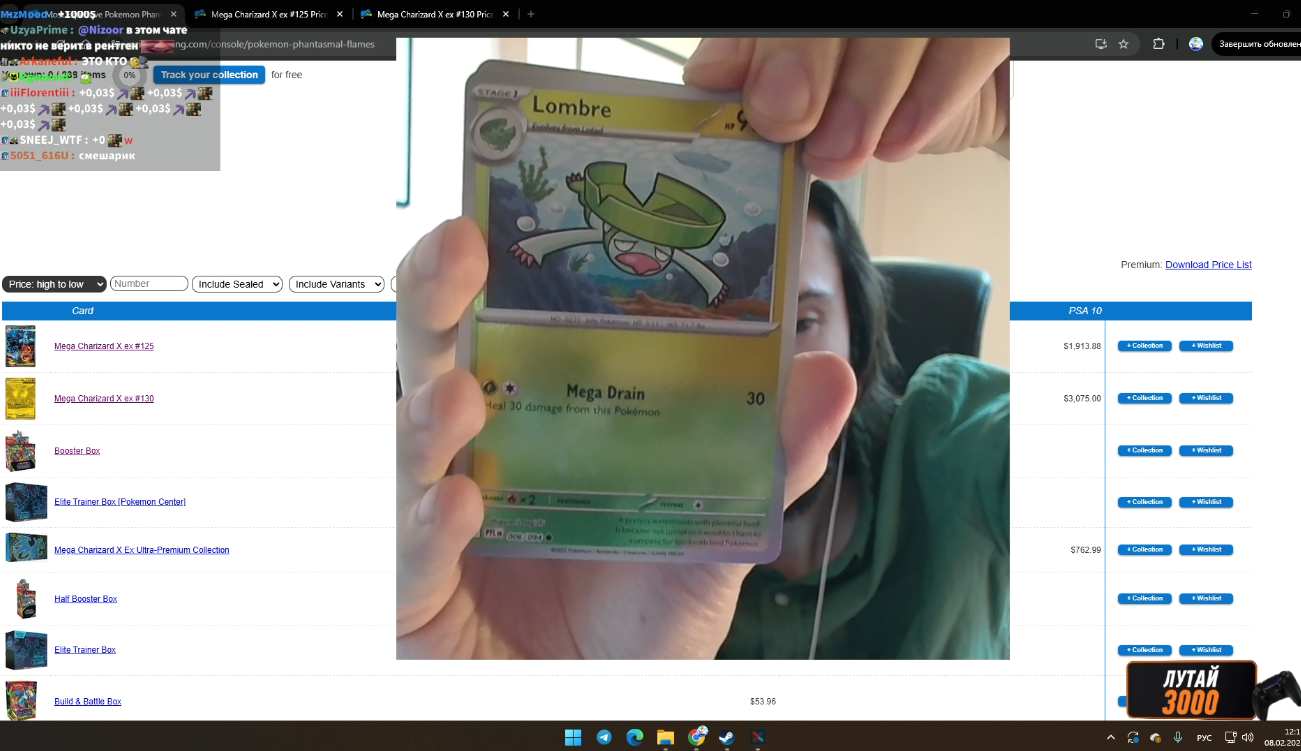Viewport: 1301px width, 751px height.
Task: Switch to Mega Charizard X ex #130 tab
Action: (435, 14)
